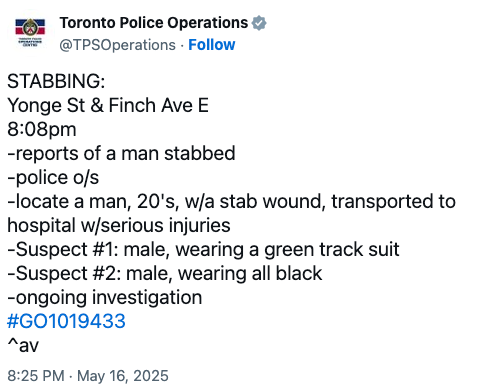
Task: Open the #GO1019433 hashtag
Action: click(x=66, y=321)
